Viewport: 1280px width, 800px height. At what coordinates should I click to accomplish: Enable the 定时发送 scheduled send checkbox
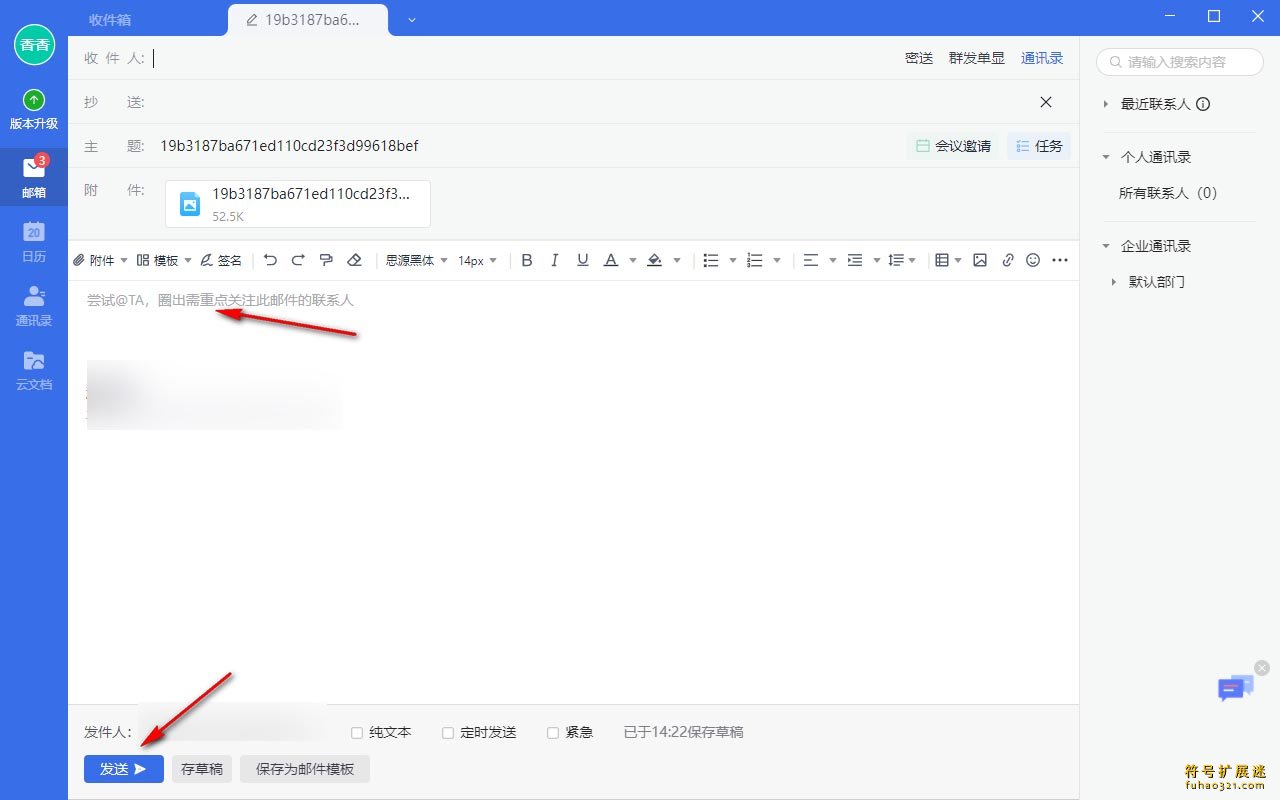(448, 733)
